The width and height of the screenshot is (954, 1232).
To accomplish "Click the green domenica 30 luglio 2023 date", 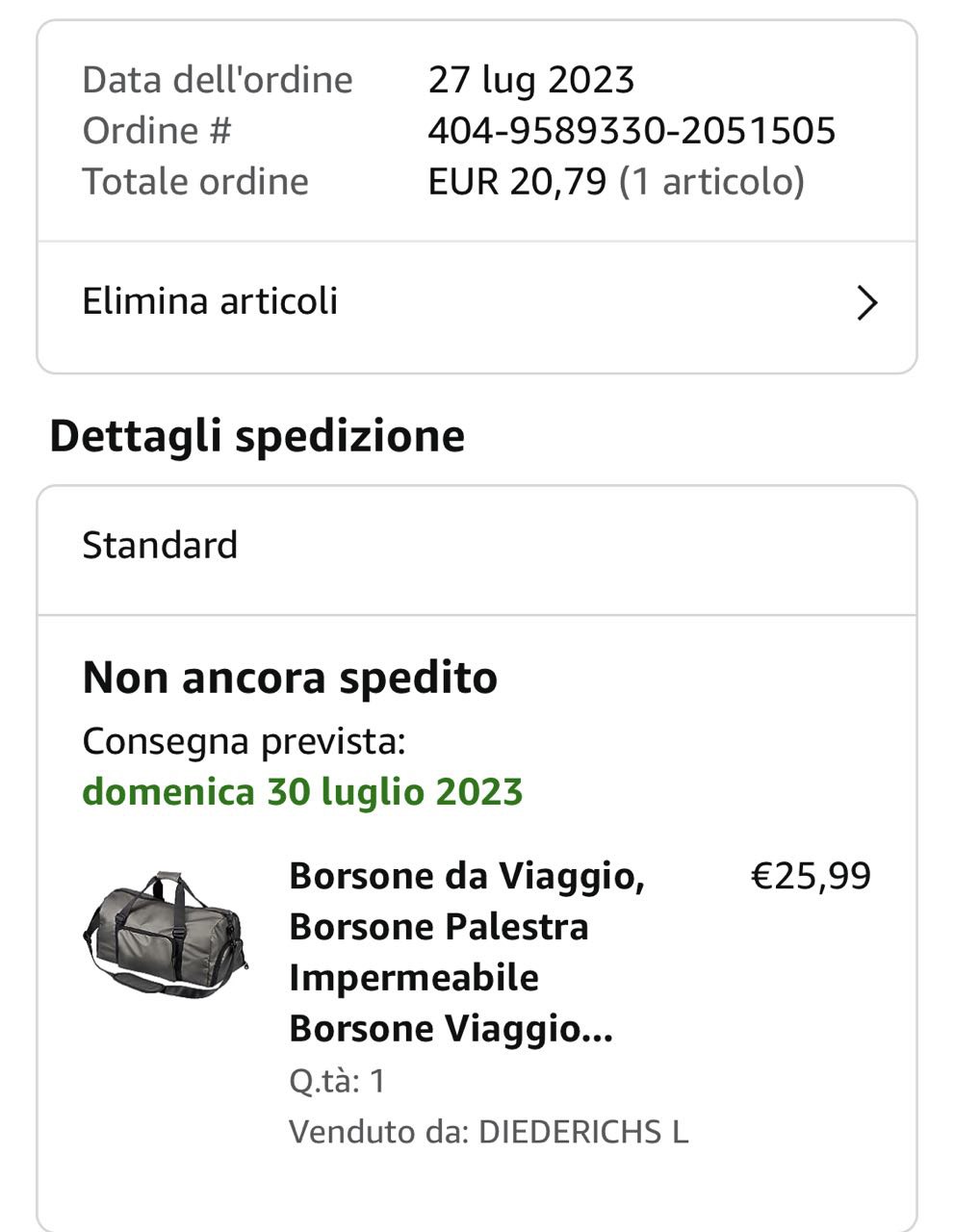I will [x=302, y=792].
